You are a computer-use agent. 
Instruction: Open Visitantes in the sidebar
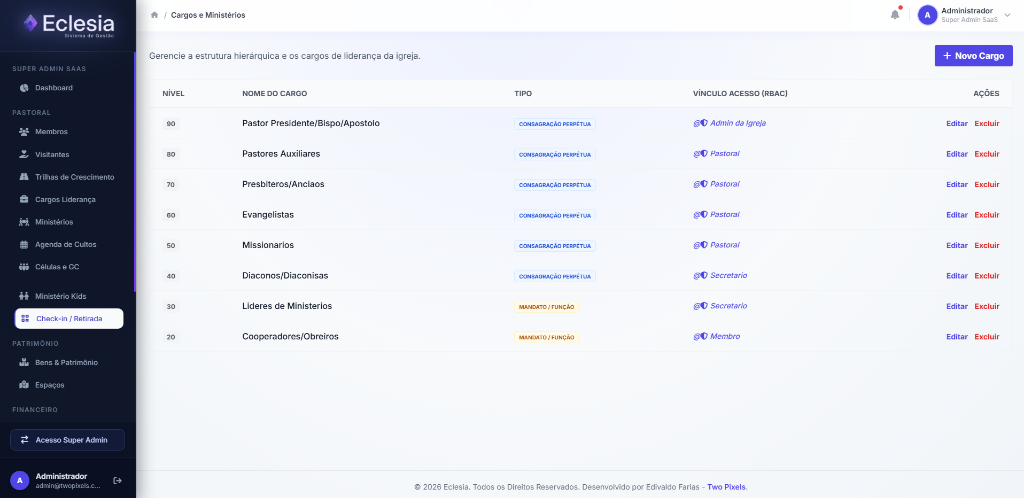click(52, 155)
